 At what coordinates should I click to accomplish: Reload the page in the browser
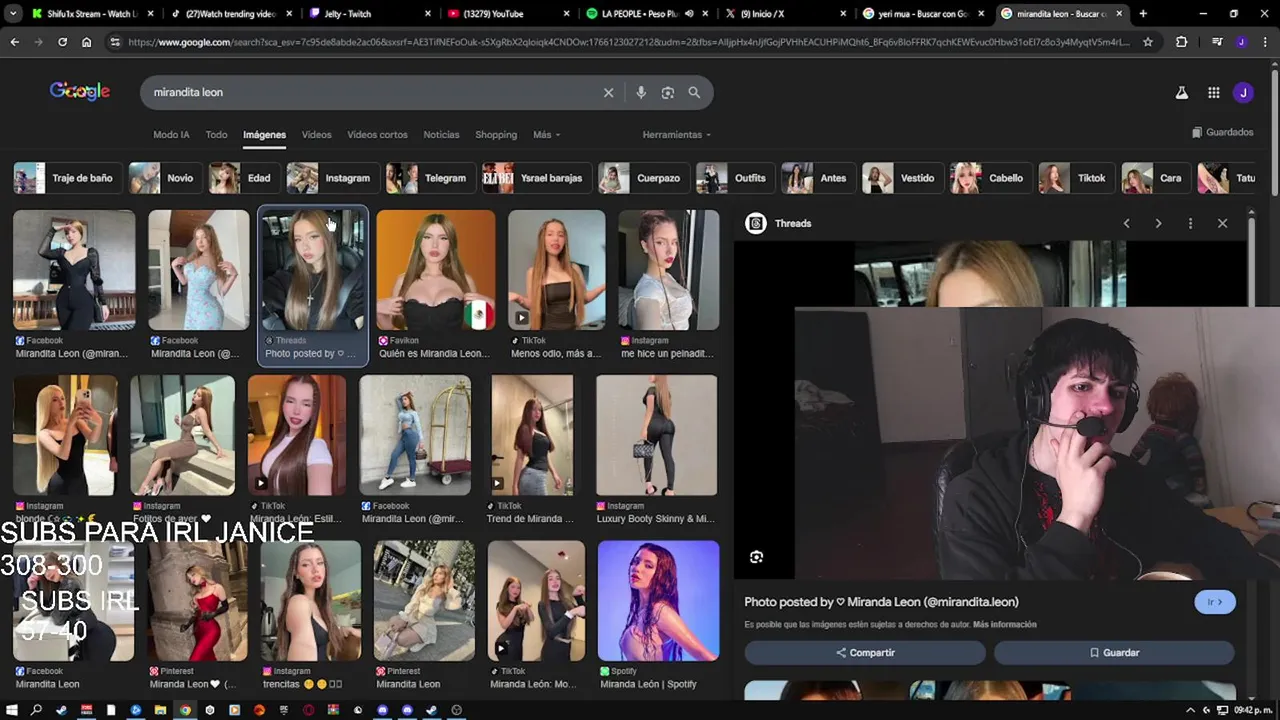click(x=62, y=42)
